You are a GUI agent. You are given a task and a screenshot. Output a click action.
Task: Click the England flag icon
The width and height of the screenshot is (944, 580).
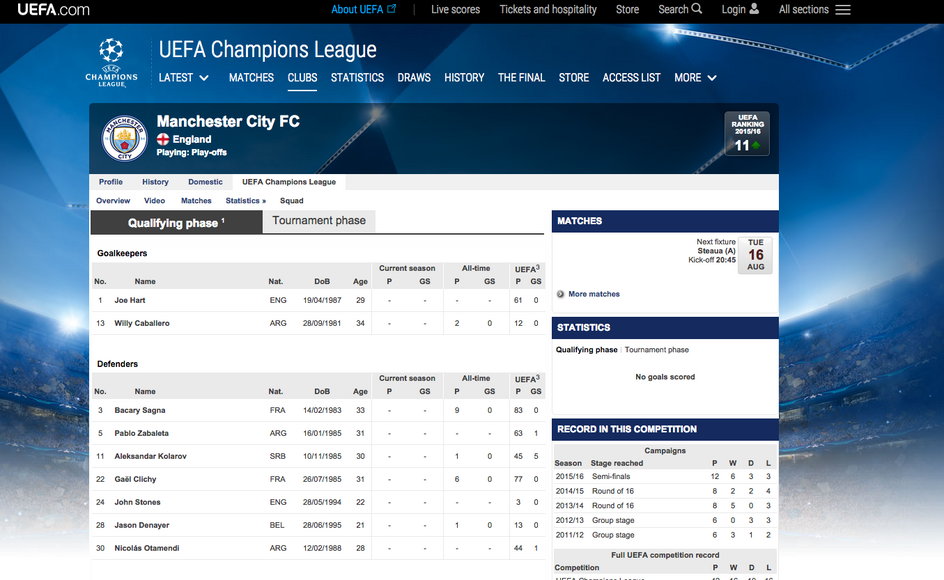(x=163, y=139)
